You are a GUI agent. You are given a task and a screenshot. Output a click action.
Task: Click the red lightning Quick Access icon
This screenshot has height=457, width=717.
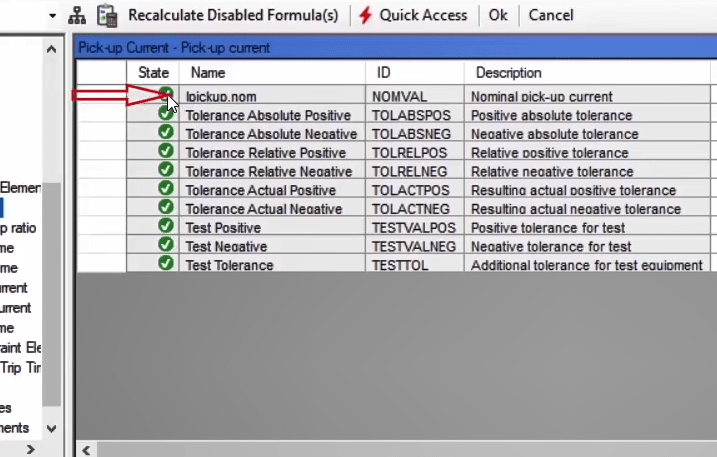click(365, 15)
